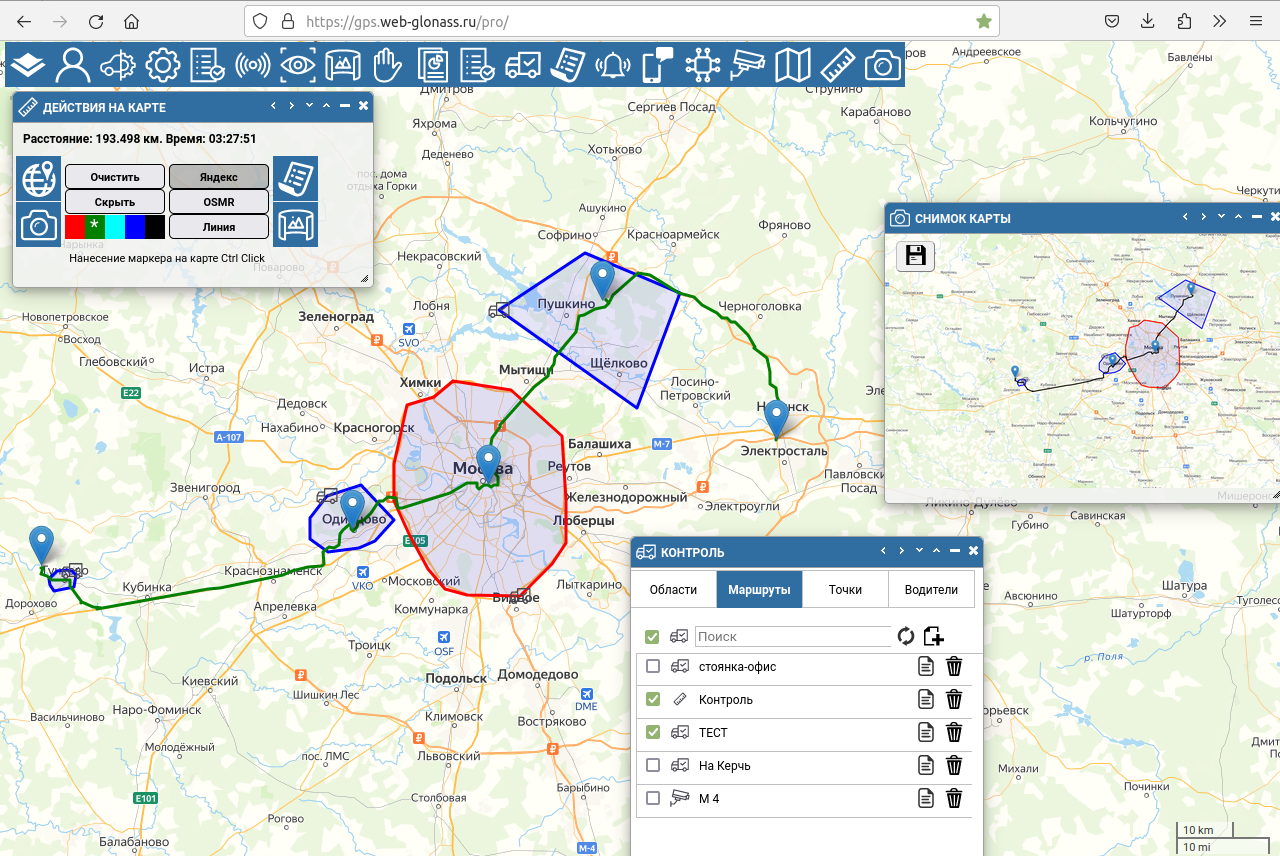Click the Очистить button
The width and height of the screenshot is (1280, 856).
115,177
